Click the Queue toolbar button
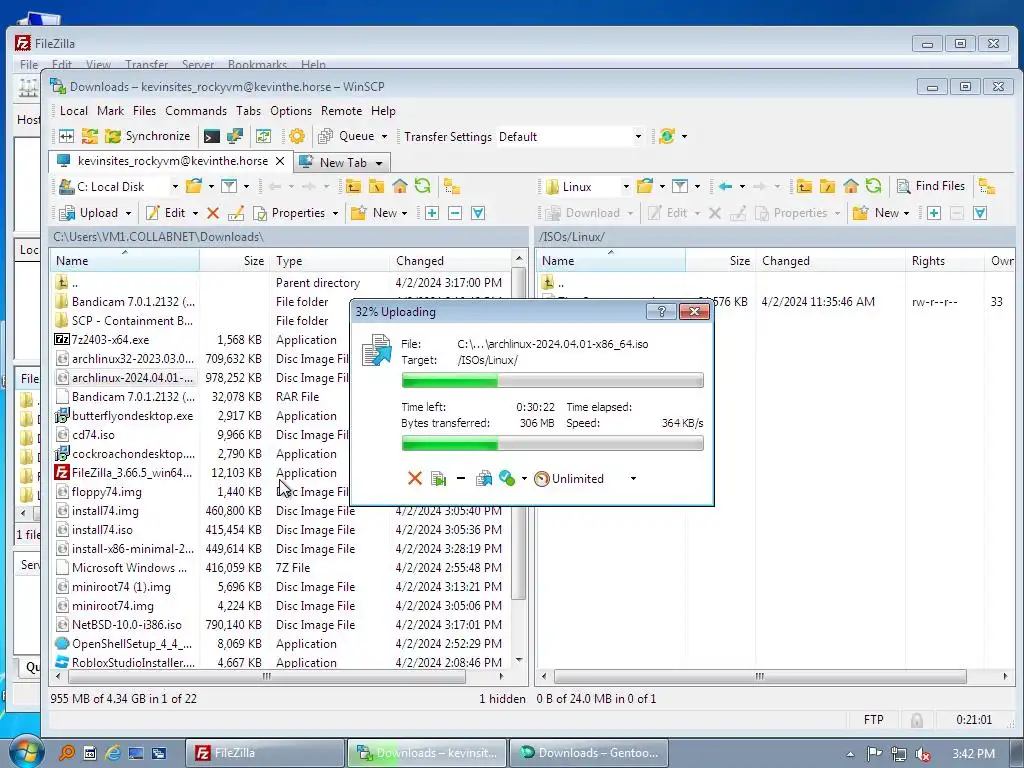 [346, 136]
